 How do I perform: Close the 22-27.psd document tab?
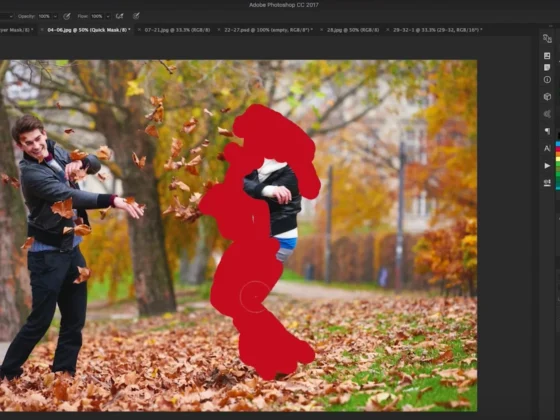[x=219, y=30]
